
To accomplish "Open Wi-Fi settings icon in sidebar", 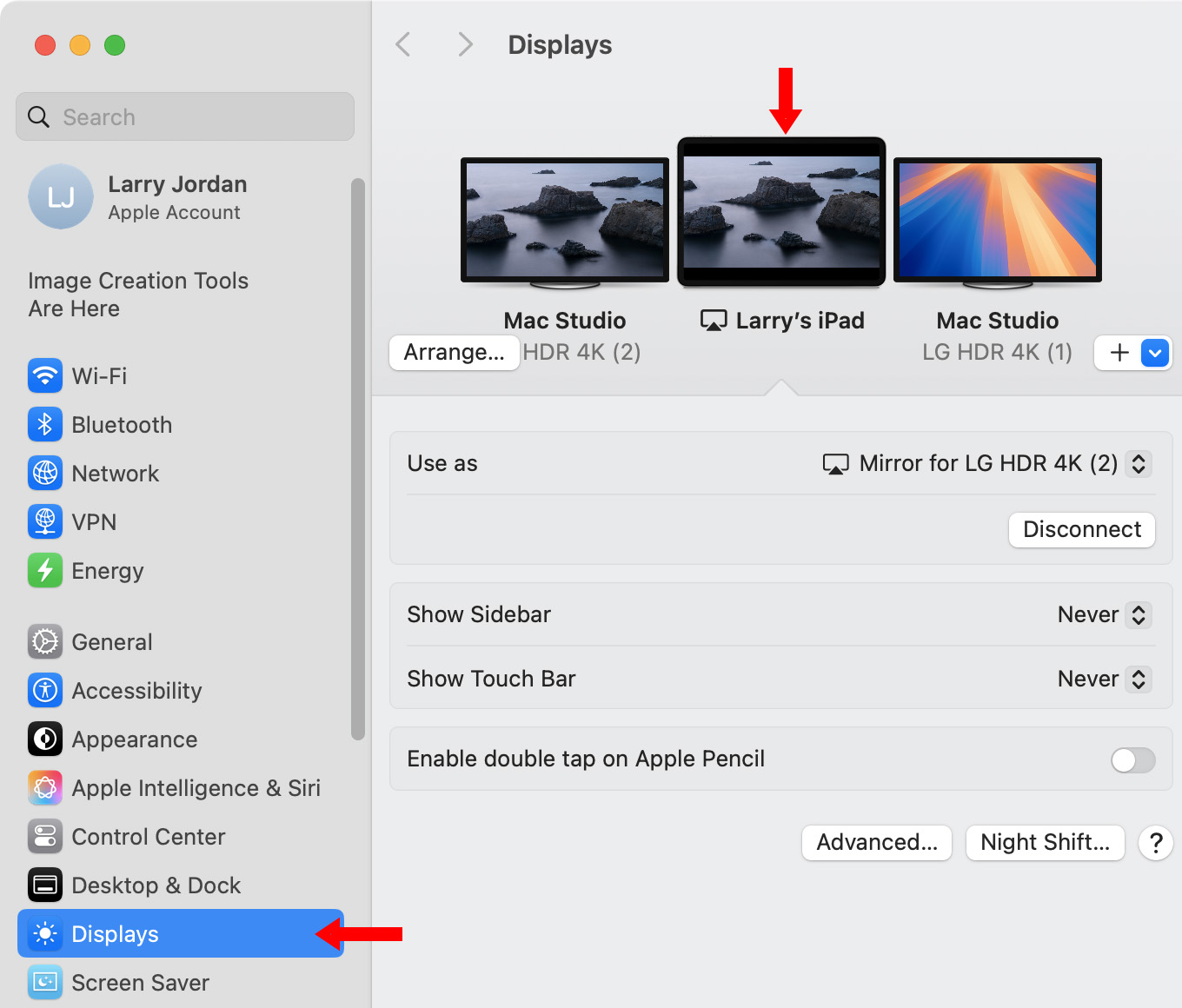I will tap(45, 375).
